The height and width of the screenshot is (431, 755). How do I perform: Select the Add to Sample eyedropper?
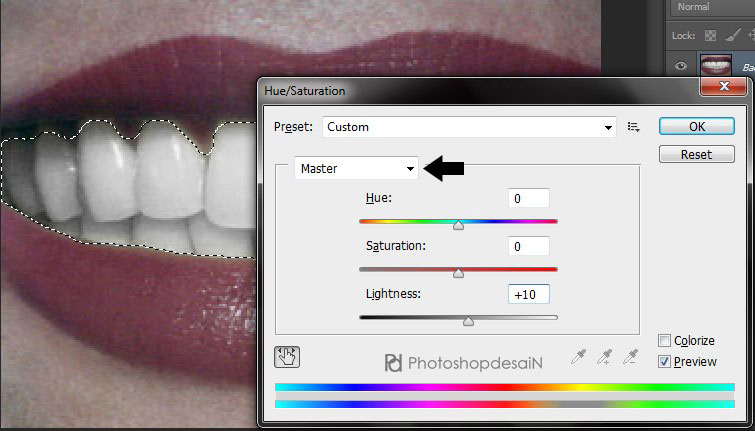click(606, 356)
